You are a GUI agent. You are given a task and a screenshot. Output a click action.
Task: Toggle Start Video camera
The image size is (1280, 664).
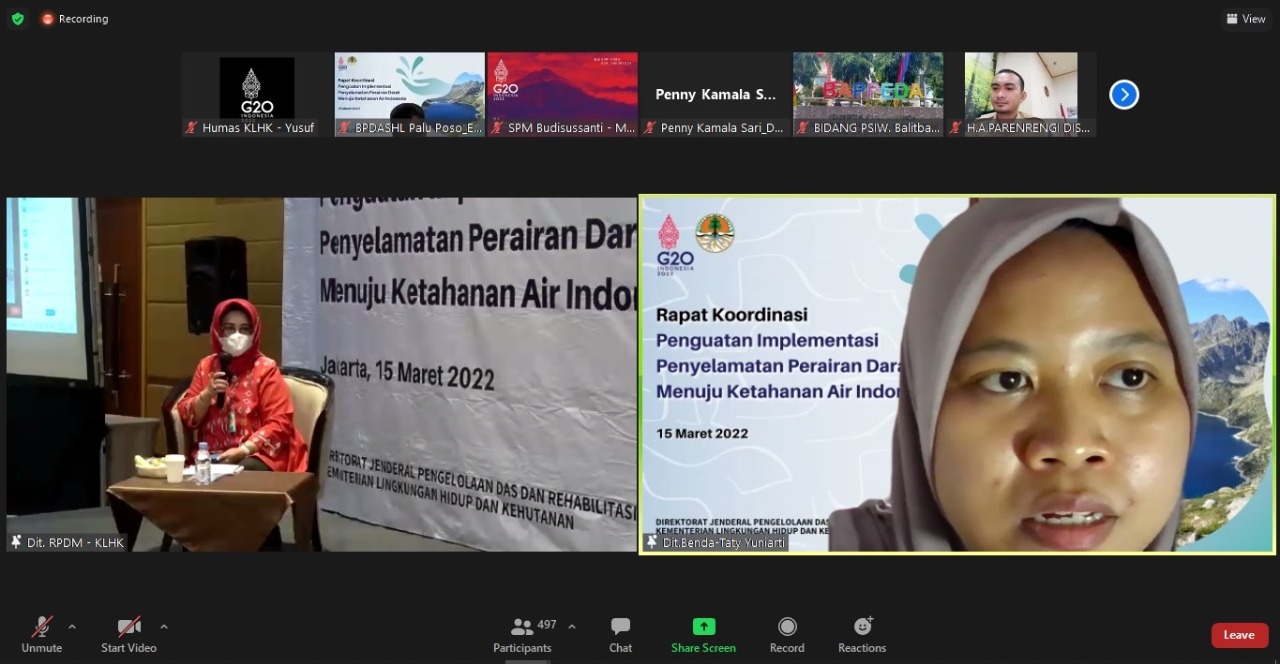[x=129, y=634]
